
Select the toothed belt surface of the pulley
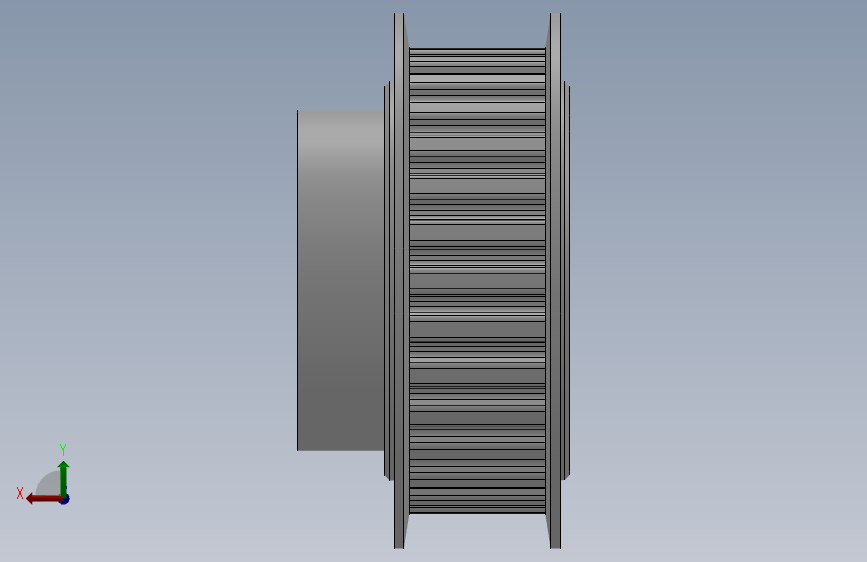click(478, 281)
